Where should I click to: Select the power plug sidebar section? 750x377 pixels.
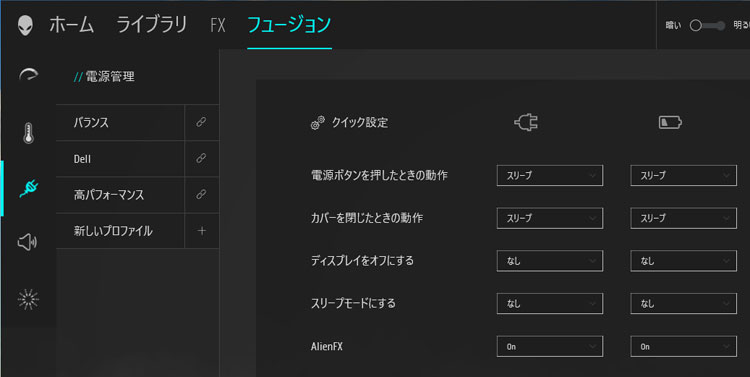point(29,188)
